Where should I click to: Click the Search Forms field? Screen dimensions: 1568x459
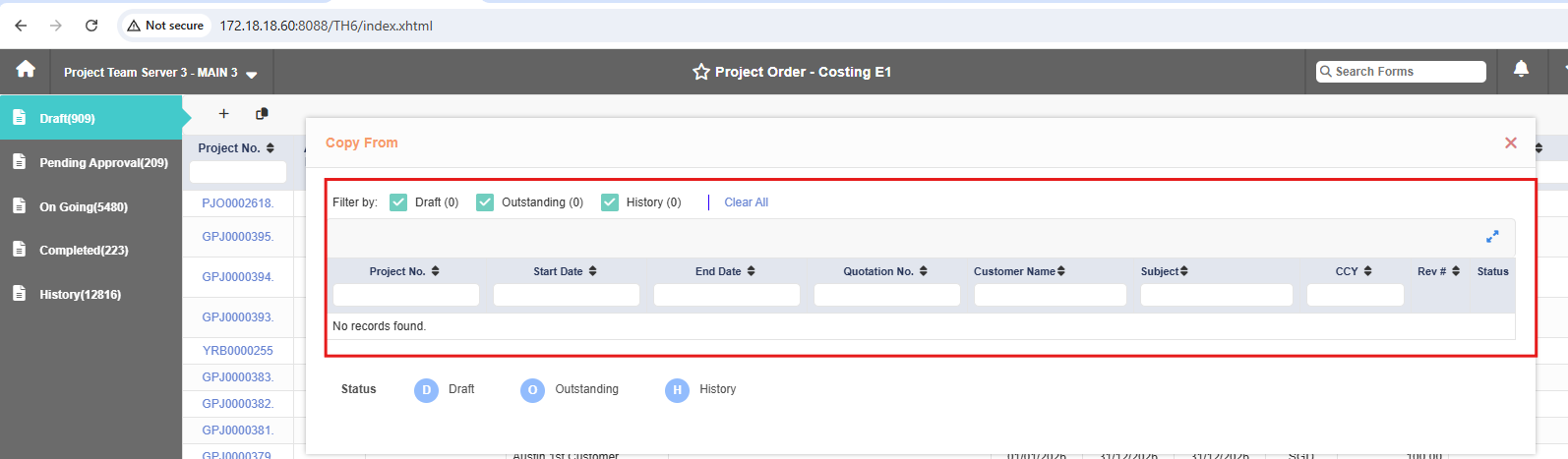coord(1401,72)
